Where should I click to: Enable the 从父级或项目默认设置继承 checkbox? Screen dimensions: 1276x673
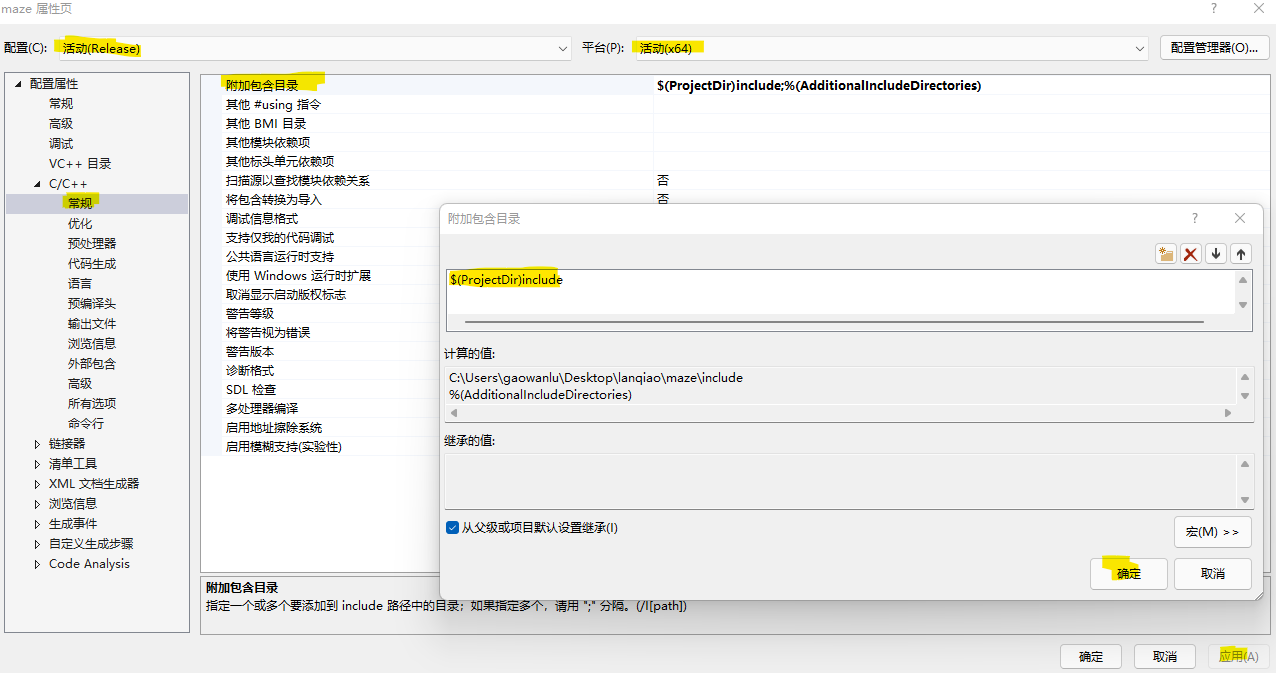pos(452,527)
